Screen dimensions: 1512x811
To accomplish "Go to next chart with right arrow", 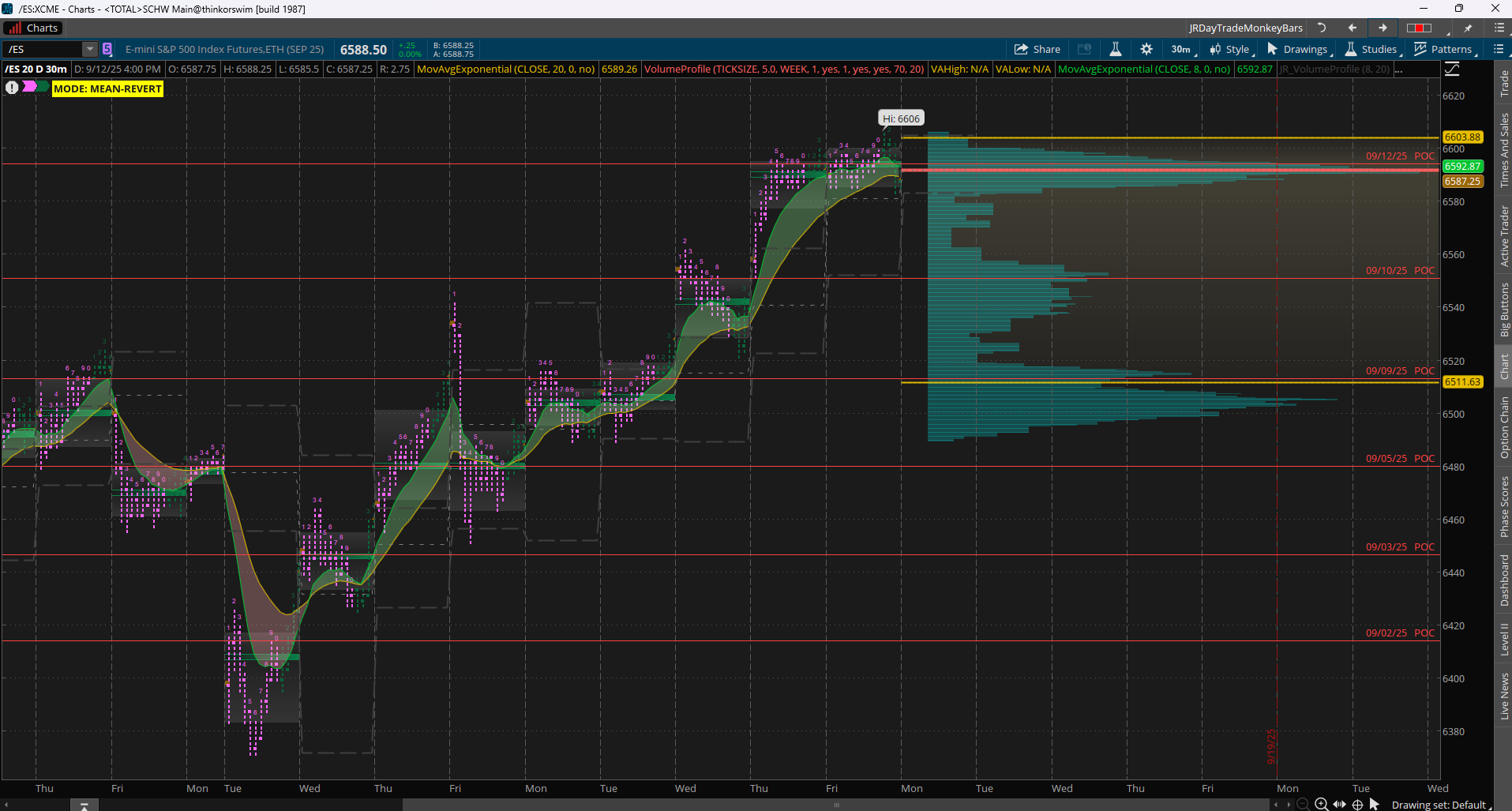I will 1383,28.
